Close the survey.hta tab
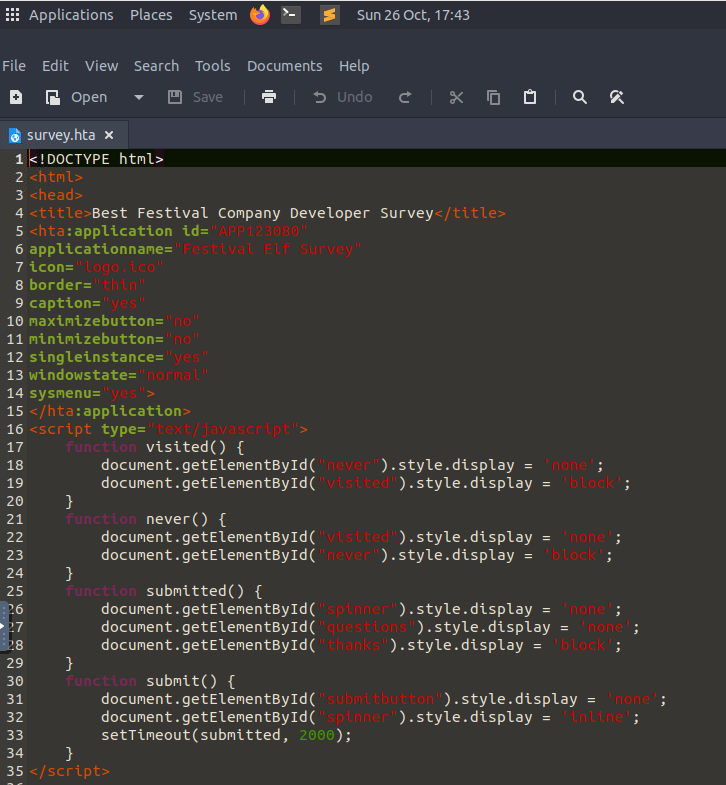Screen dimensions: 726x785 (x=109, y=135)
